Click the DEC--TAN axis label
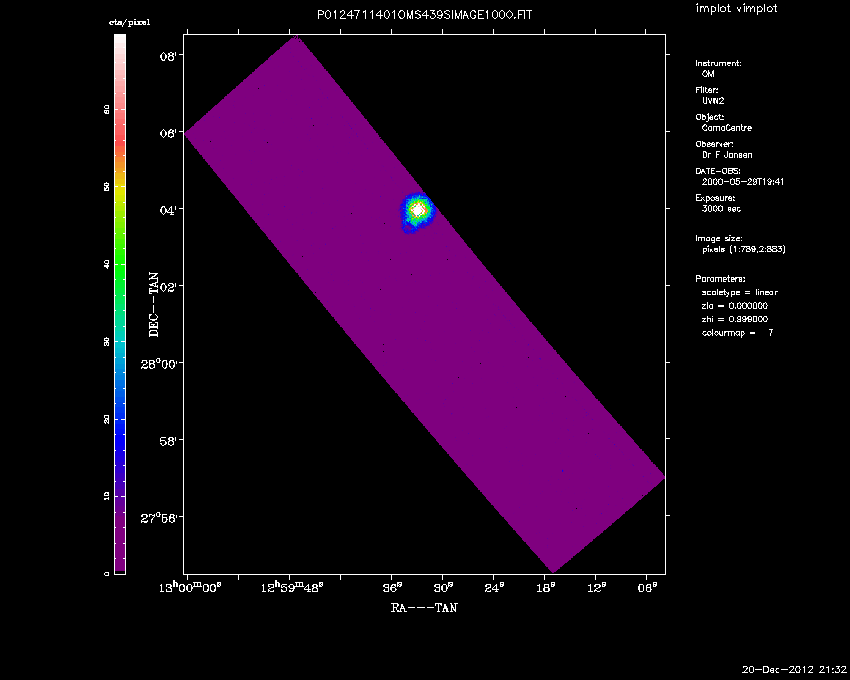Image resolution: width=850 pixels, height=680 pixels. tap(154, 304)
